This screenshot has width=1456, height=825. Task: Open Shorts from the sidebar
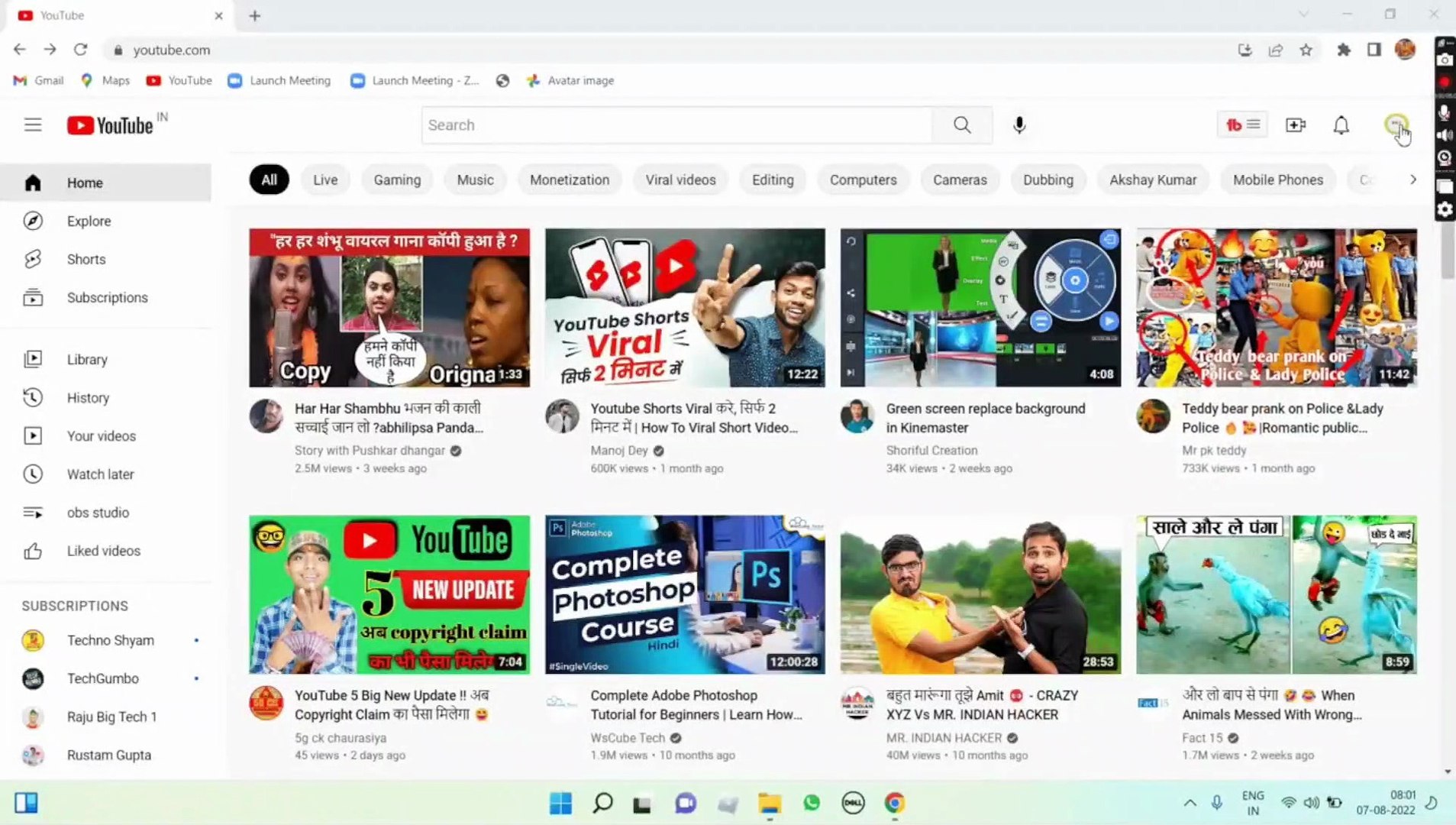pos(86,259)
